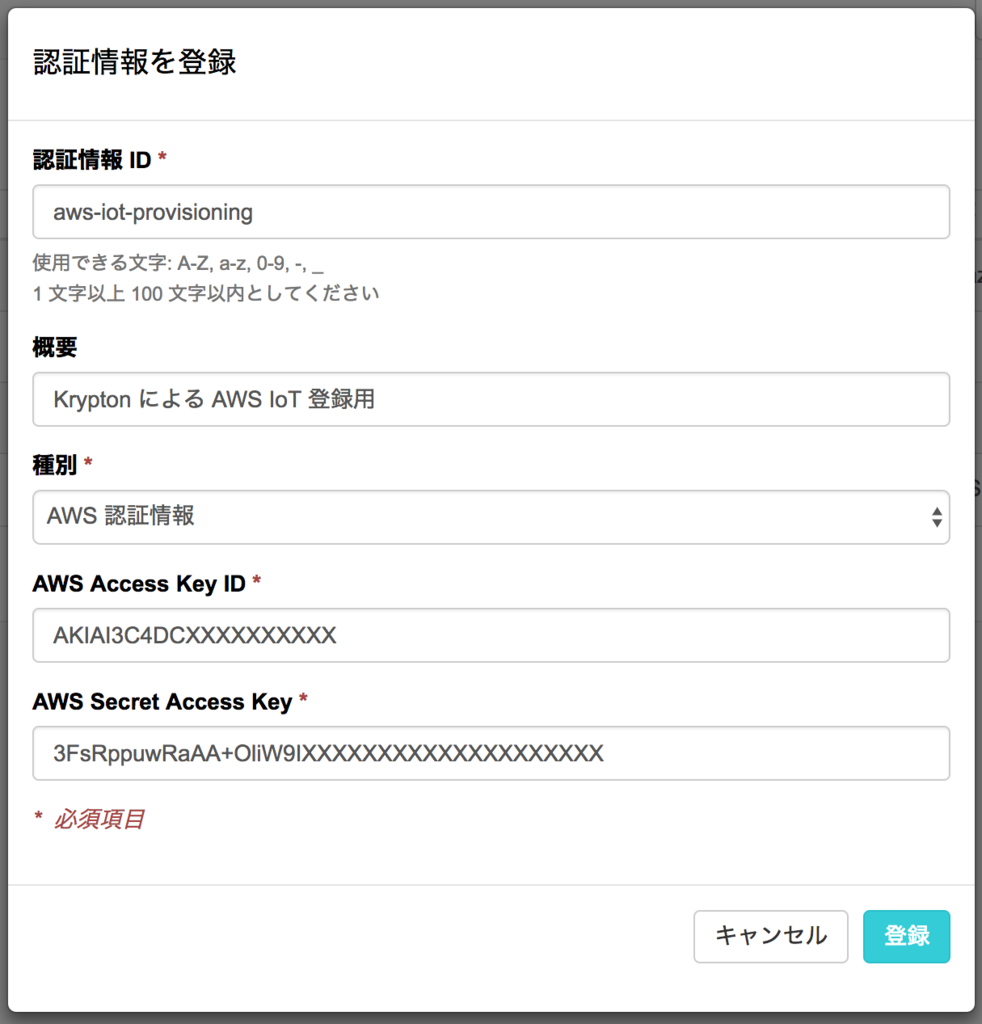Image resolution: width=982 pixels, height=1024 pixels.
Task: Click the AWS Secret Access Key label
Action: [162, 701]
